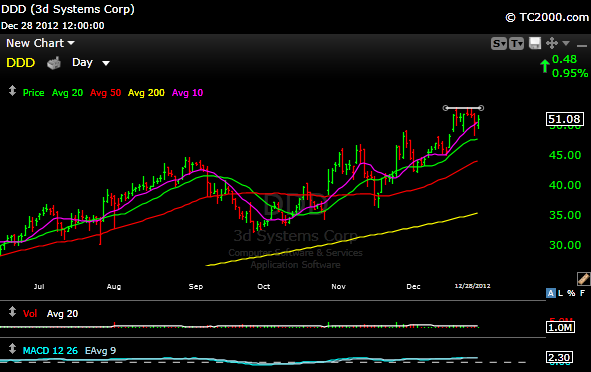Open the ruler drawing tools icon
The image size is (591, 372).
(583, 279)
